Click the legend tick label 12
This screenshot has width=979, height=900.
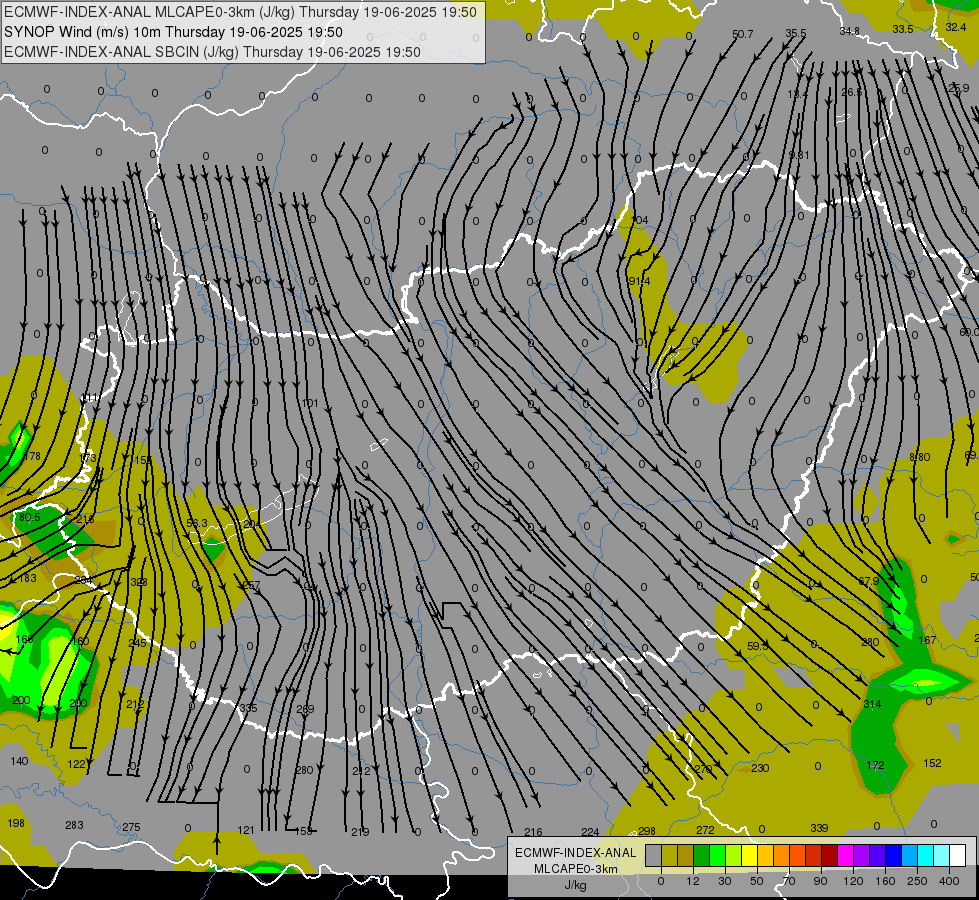[x=692, y=881]
